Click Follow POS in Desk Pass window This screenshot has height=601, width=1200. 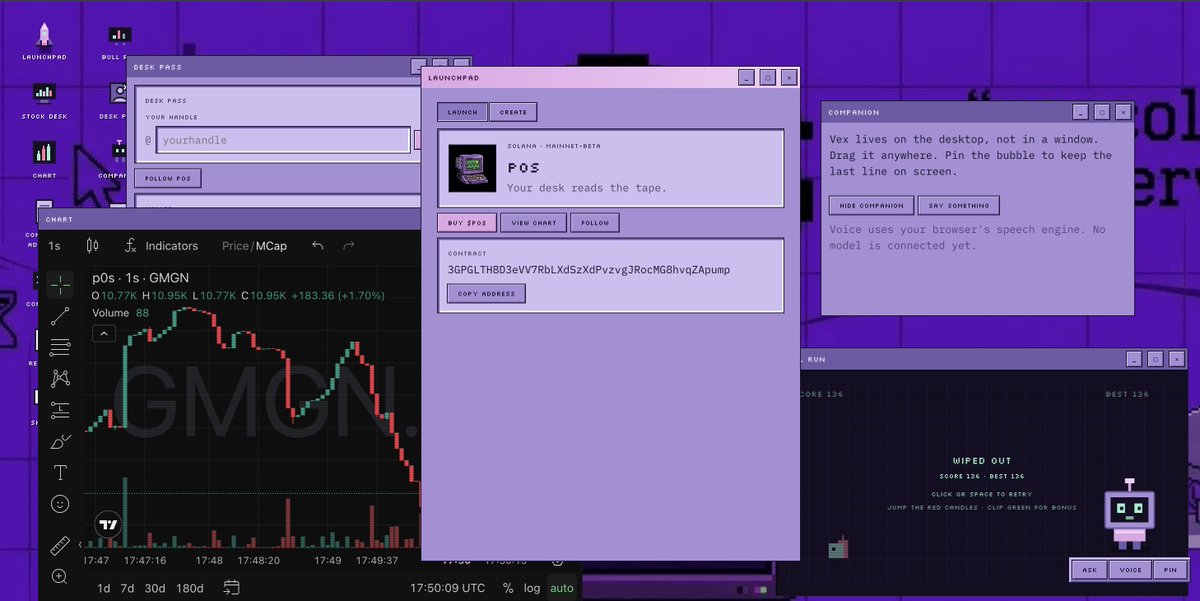pyautogui.click(x=168, y=178)
